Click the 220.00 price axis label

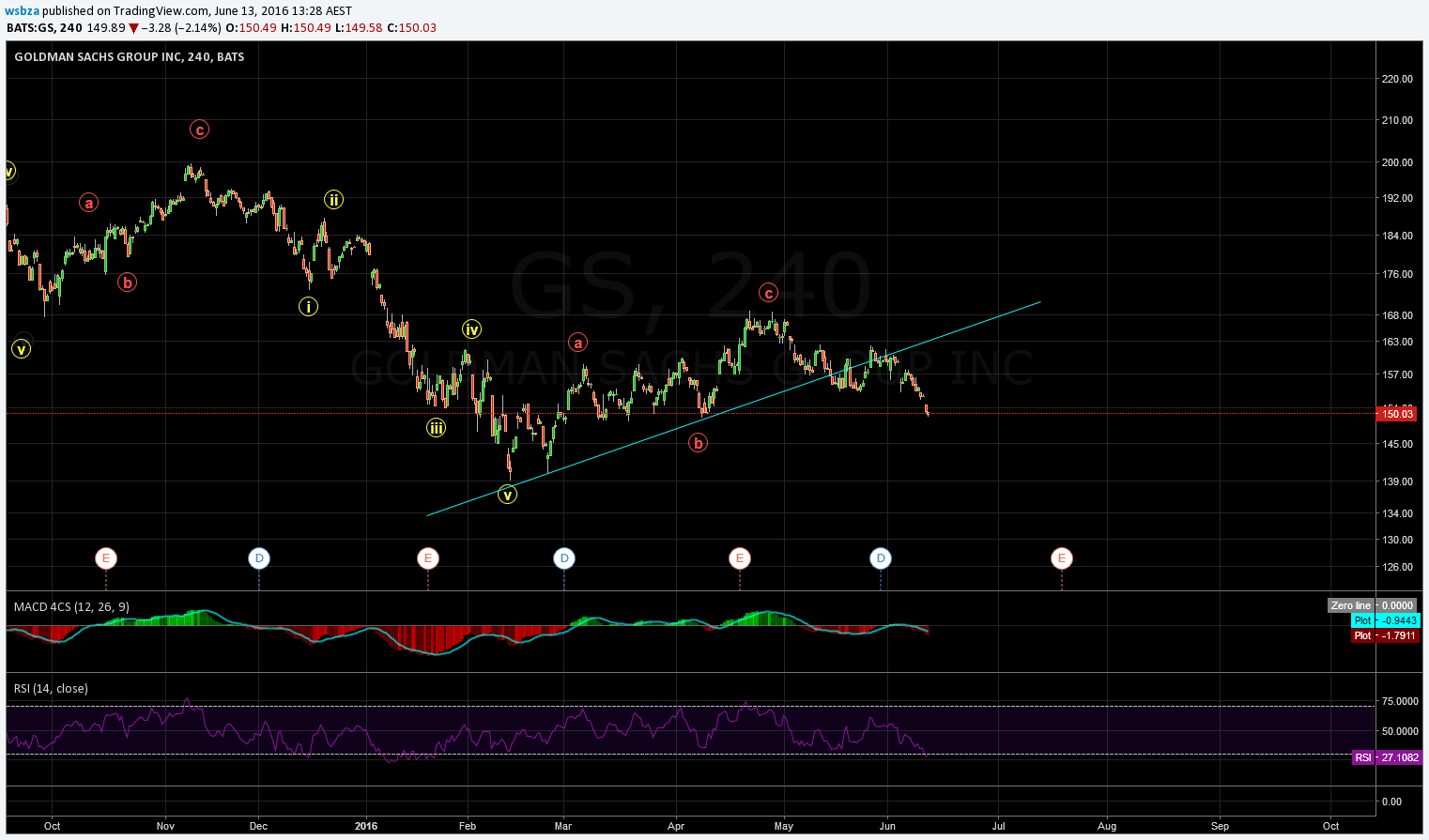(1397, 79)
